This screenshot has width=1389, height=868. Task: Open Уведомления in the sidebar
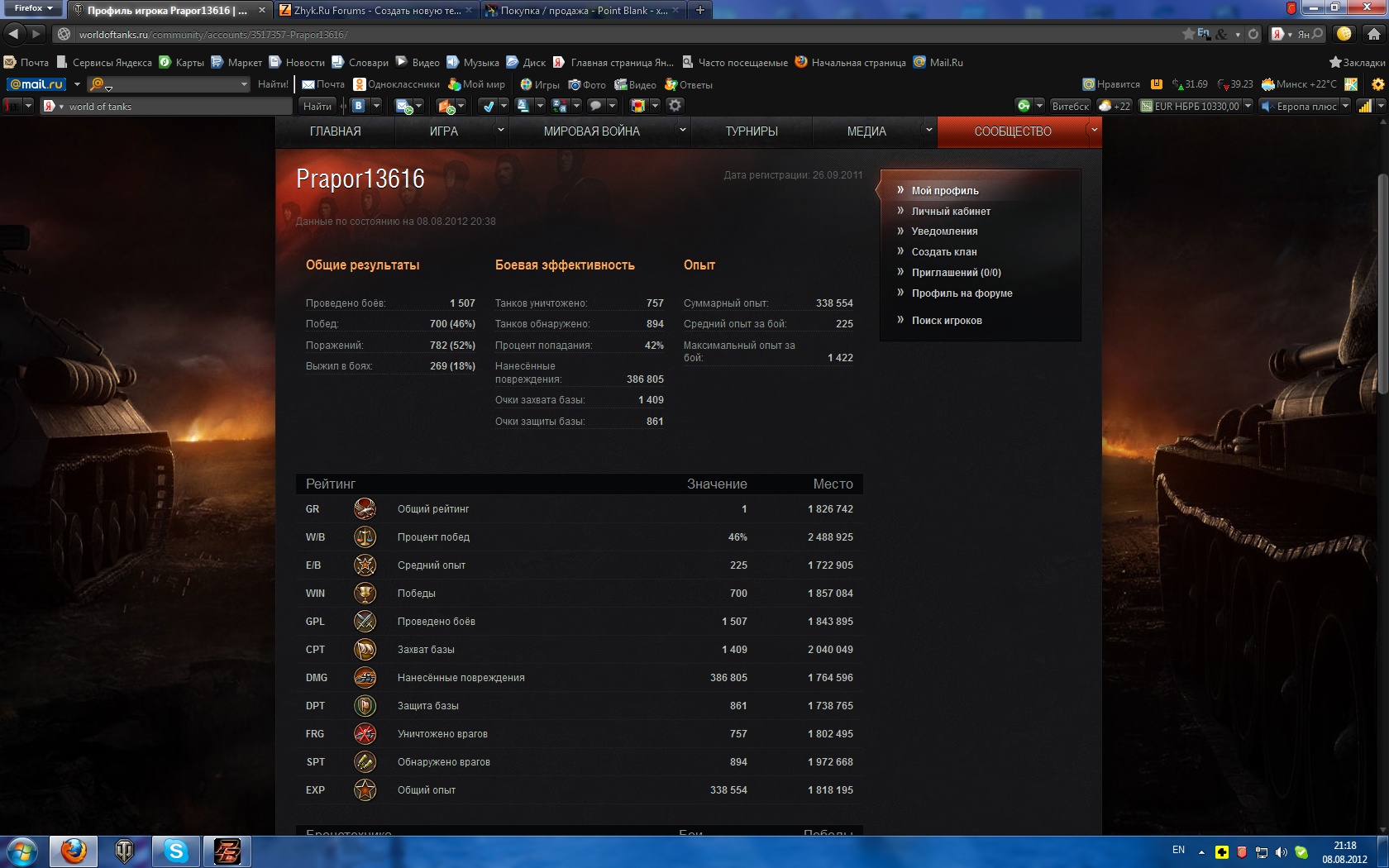(944, 231)
